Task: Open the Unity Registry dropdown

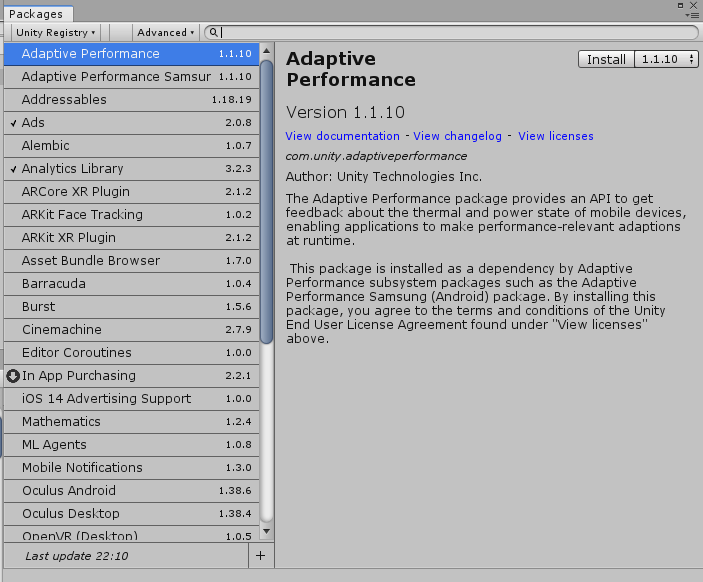Action: (56, 32)
